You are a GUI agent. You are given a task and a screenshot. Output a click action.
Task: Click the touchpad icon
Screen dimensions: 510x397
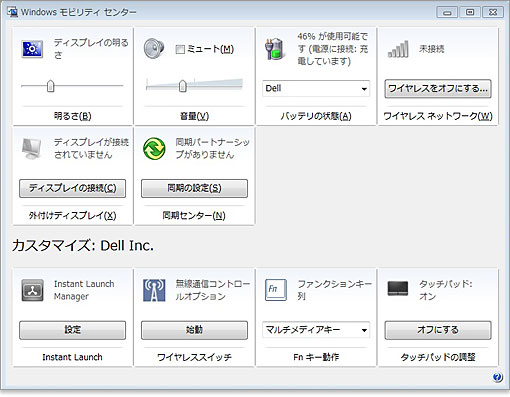pos(398,289)
